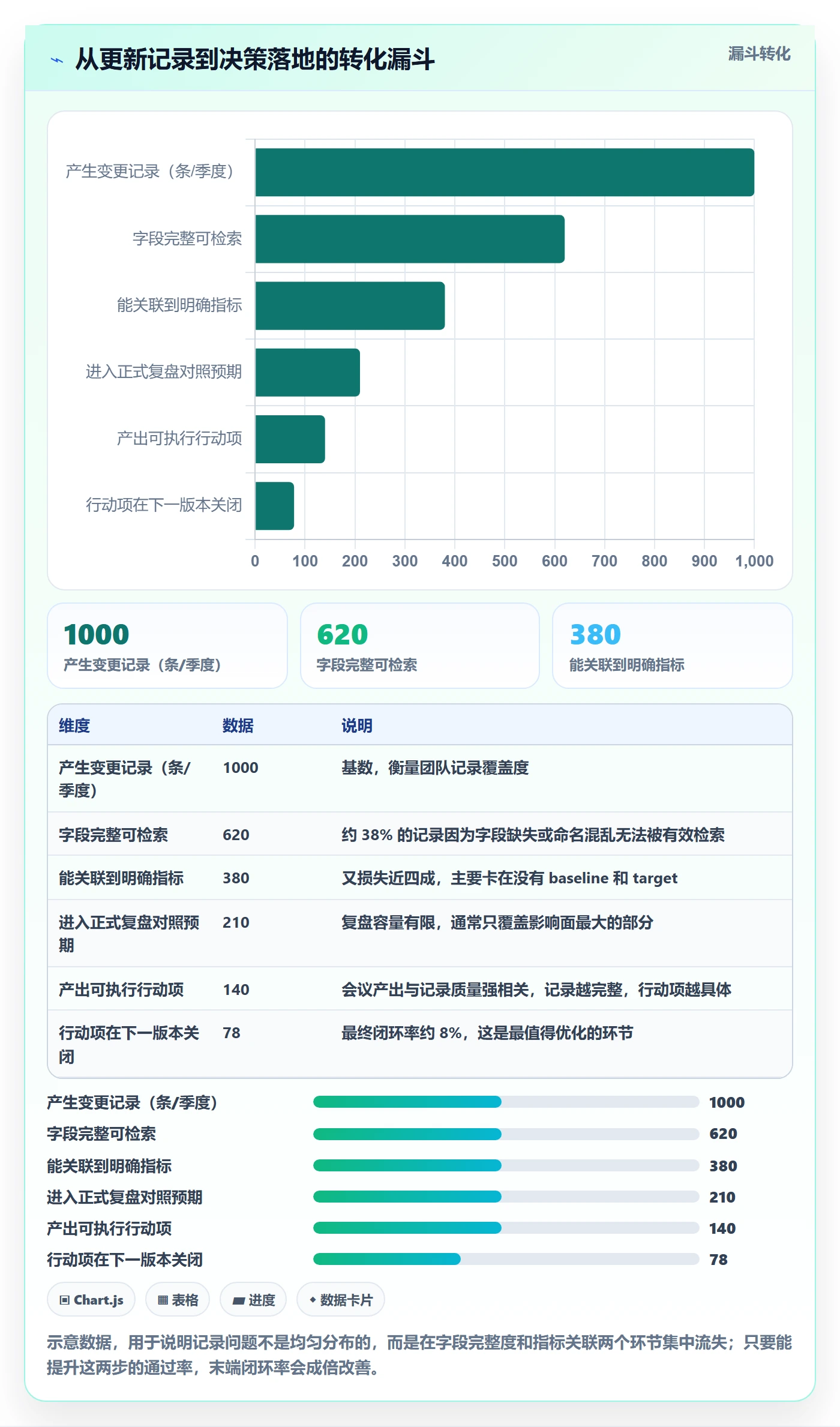Click the 行动项在下一版本关闭 chart bar

click(x=275, y=506)
